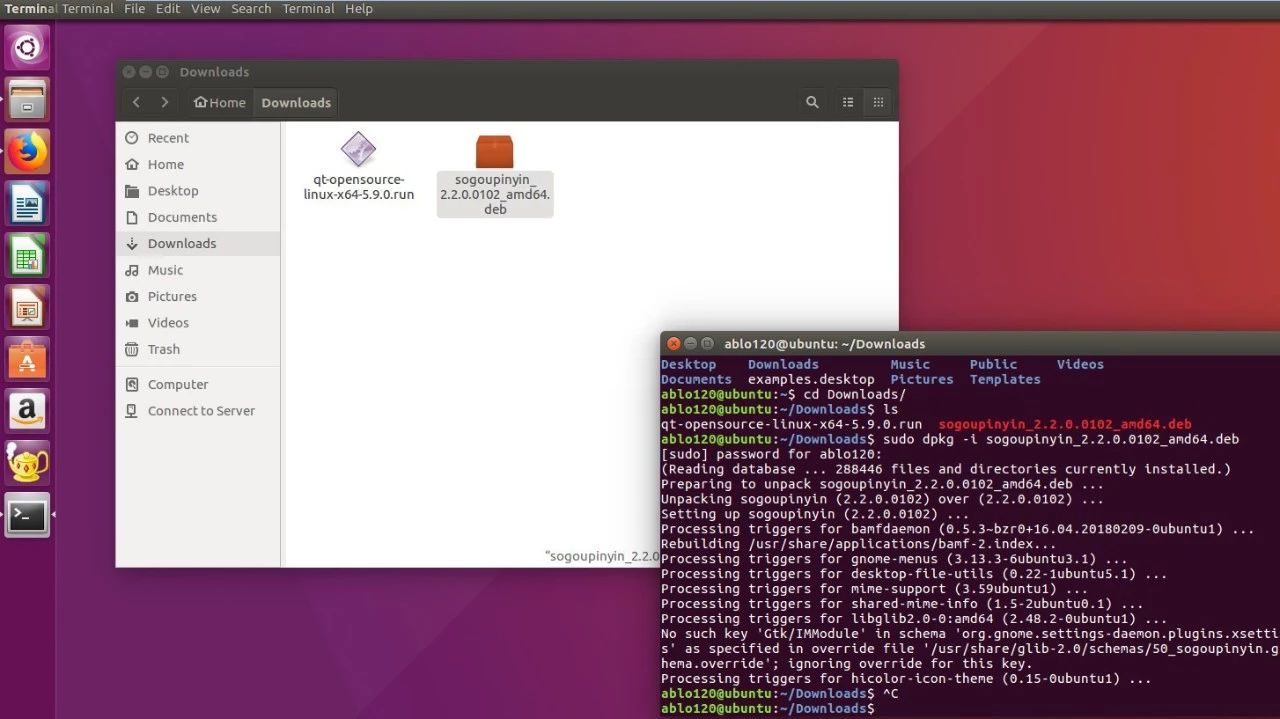Screen dimensions: 1280x719
Task: Switch to Terminal via launcher icon
Action: click(x=27, y=515)
